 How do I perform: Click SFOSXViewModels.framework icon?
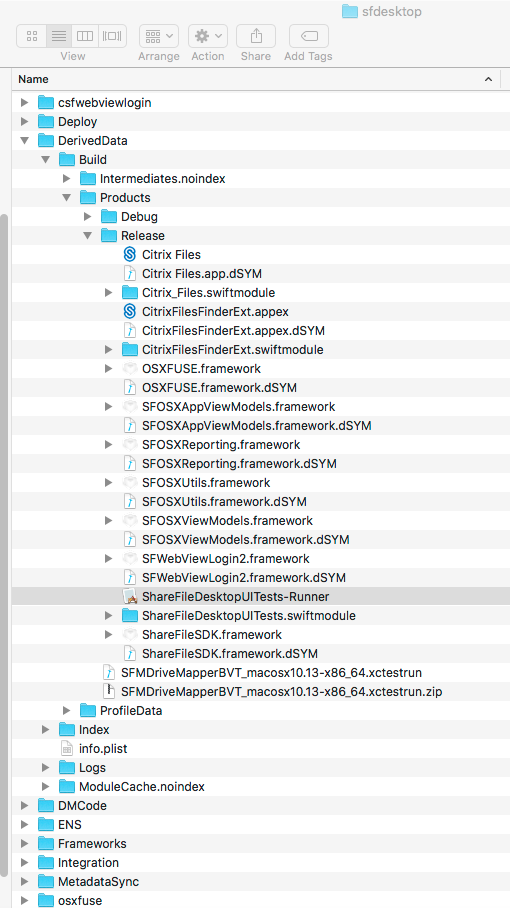coord(130,521)
